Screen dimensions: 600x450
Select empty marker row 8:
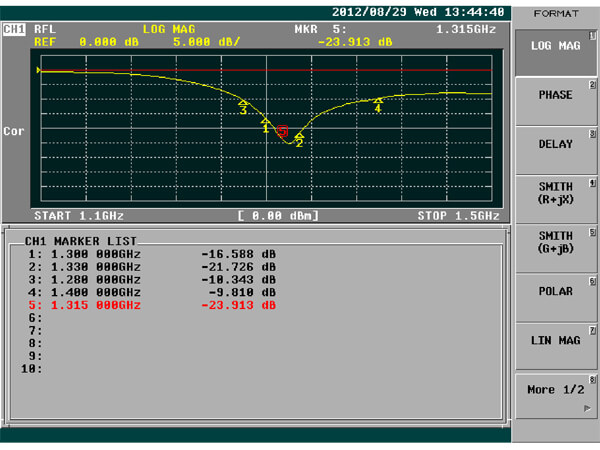pyautogui.click(x=35, y=343)
